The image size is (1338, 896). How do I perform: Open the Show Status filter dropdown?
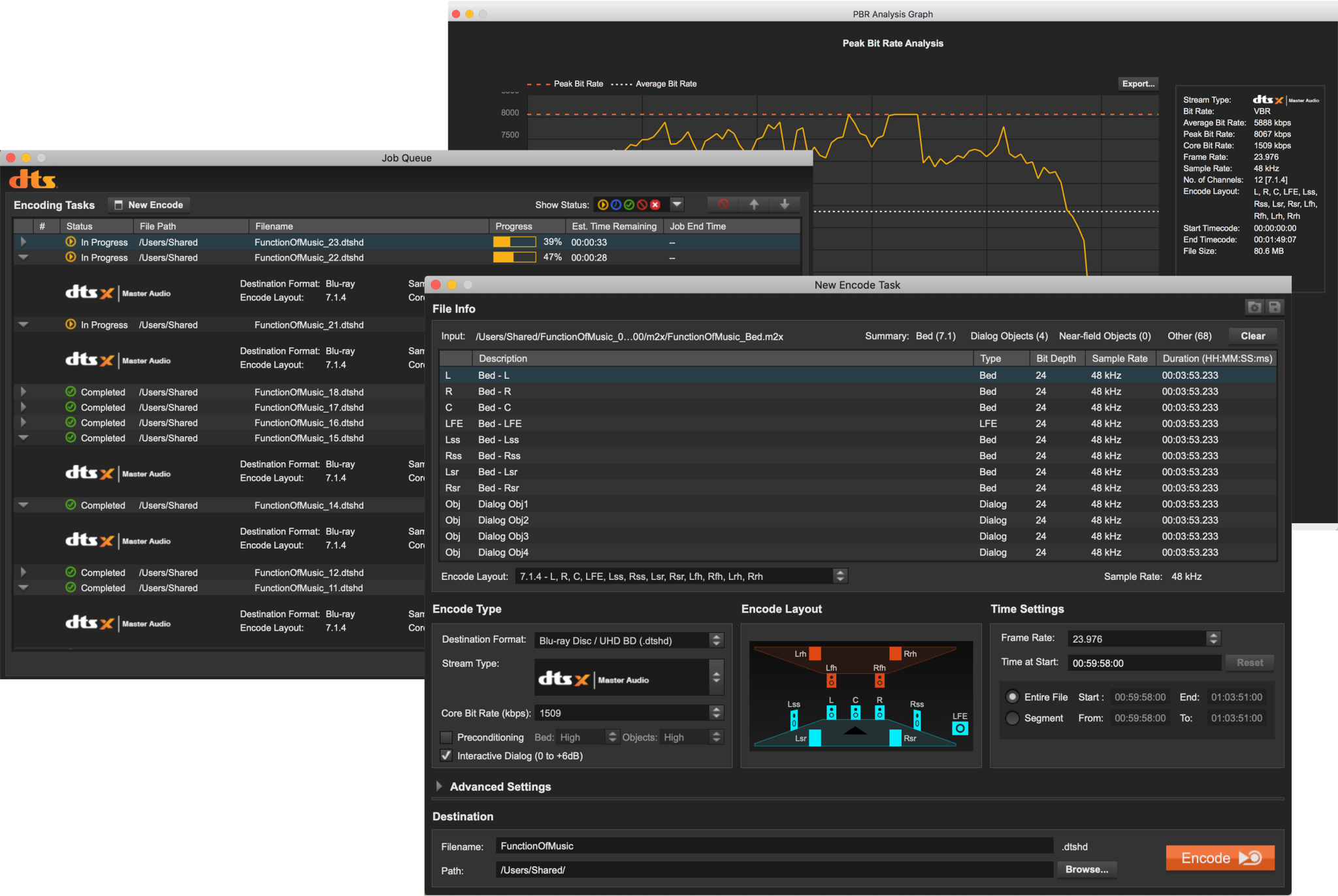click(677, 204)
